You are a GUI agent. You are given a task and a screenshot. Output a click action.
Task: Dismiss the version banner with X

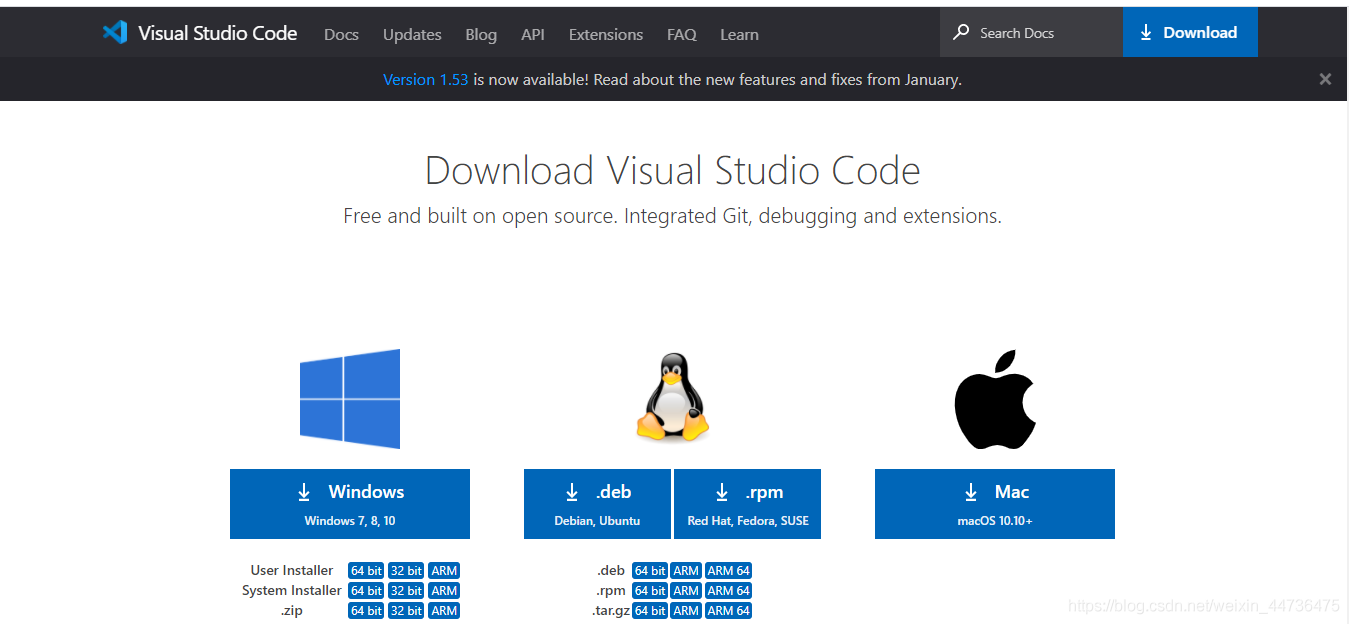tap(1325, 79)
